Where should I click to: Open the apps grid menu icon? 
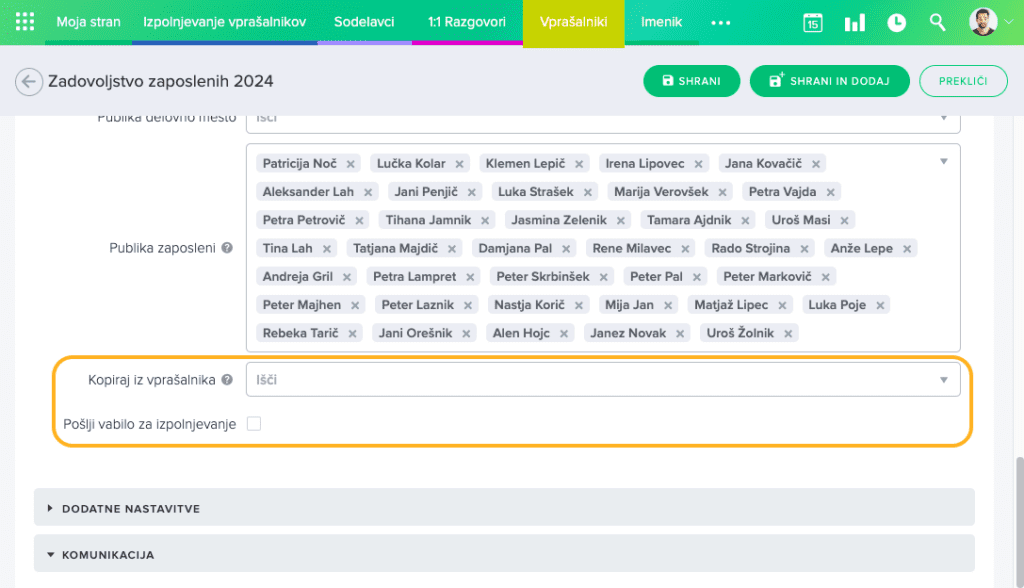25,22
